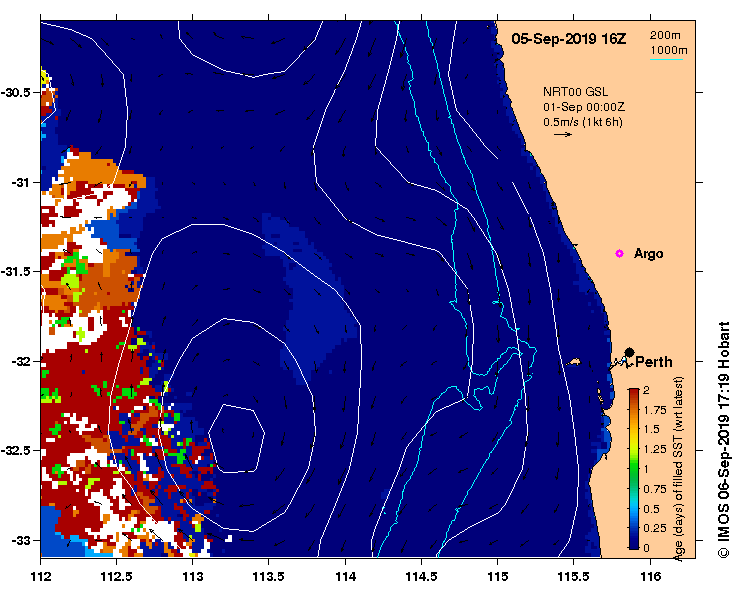Click the Perth city label
Viewport: 739px width, 592px height.
coord(654,362)
